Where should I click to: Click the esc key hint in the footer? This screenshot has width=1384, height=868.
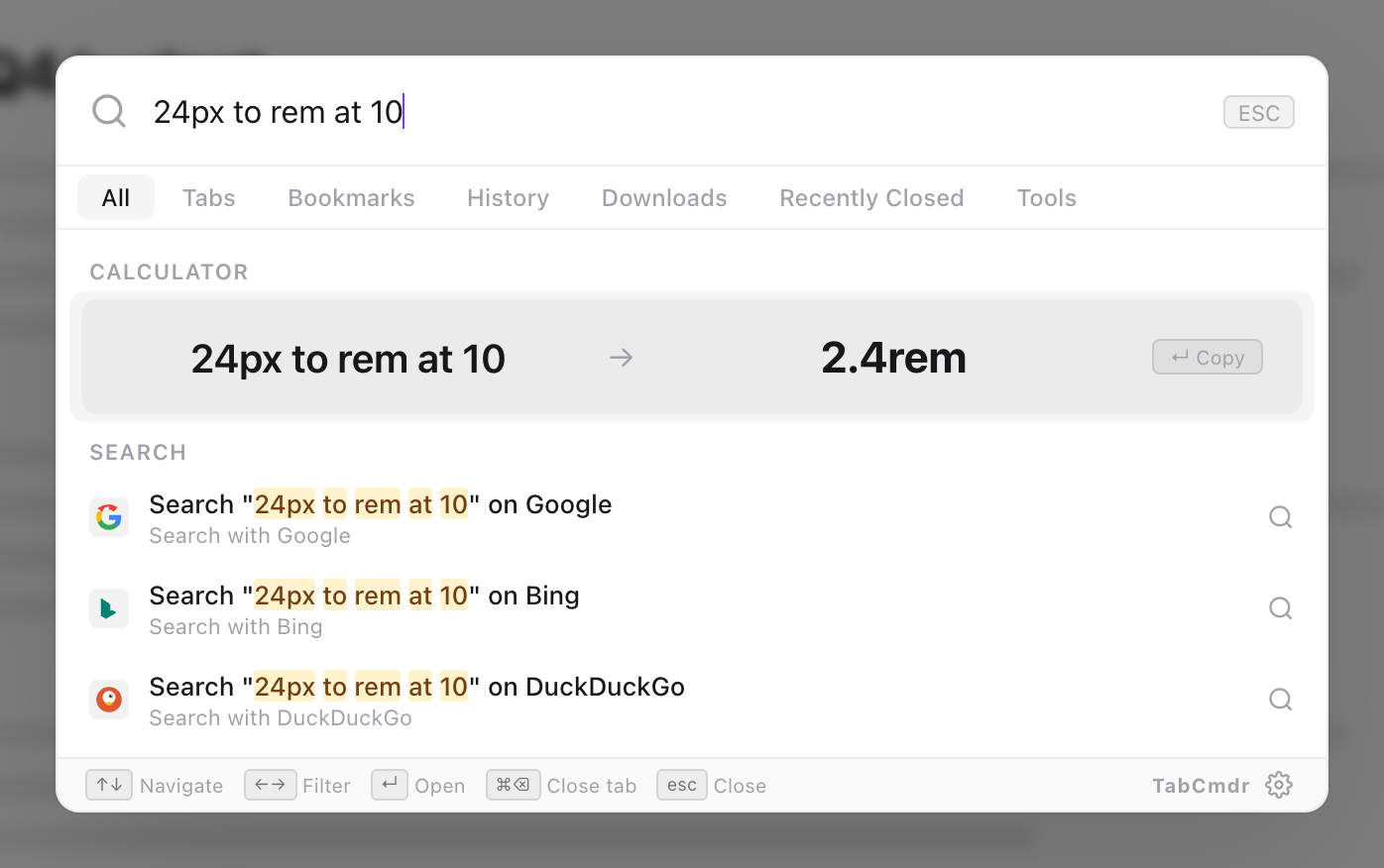click(682, 785)
